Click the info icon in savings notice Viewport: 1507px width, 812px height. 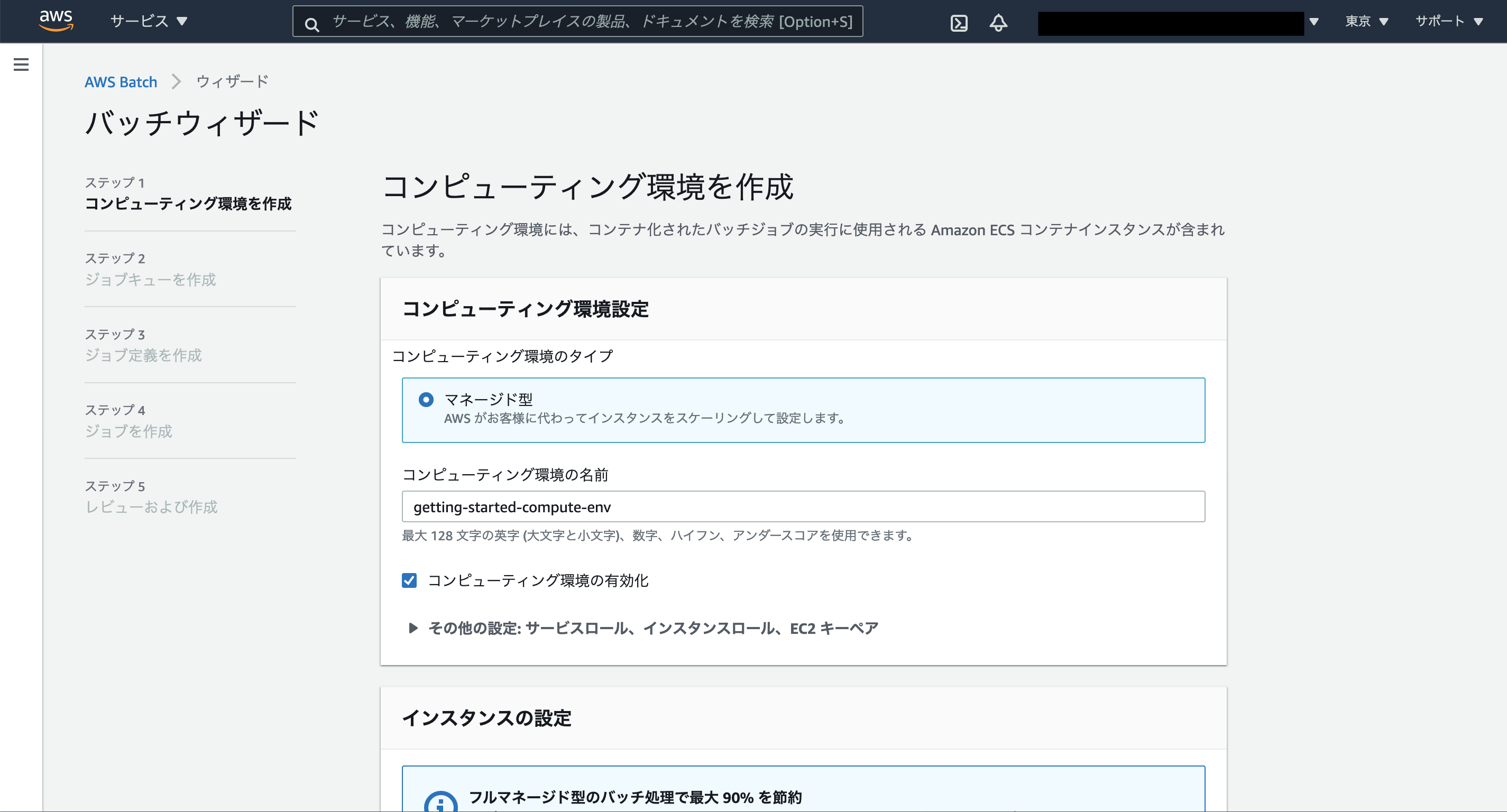pos(440,802)
